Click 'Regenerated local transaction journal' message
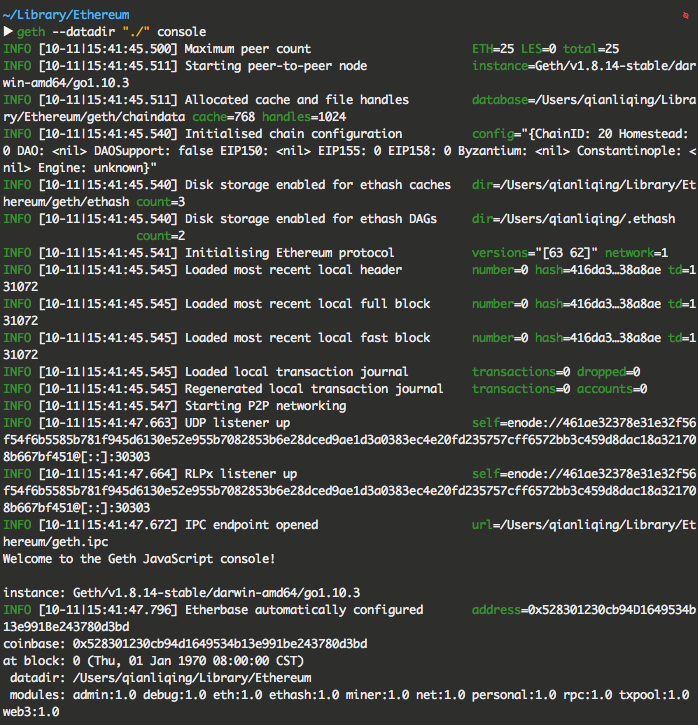 (314, 389)
